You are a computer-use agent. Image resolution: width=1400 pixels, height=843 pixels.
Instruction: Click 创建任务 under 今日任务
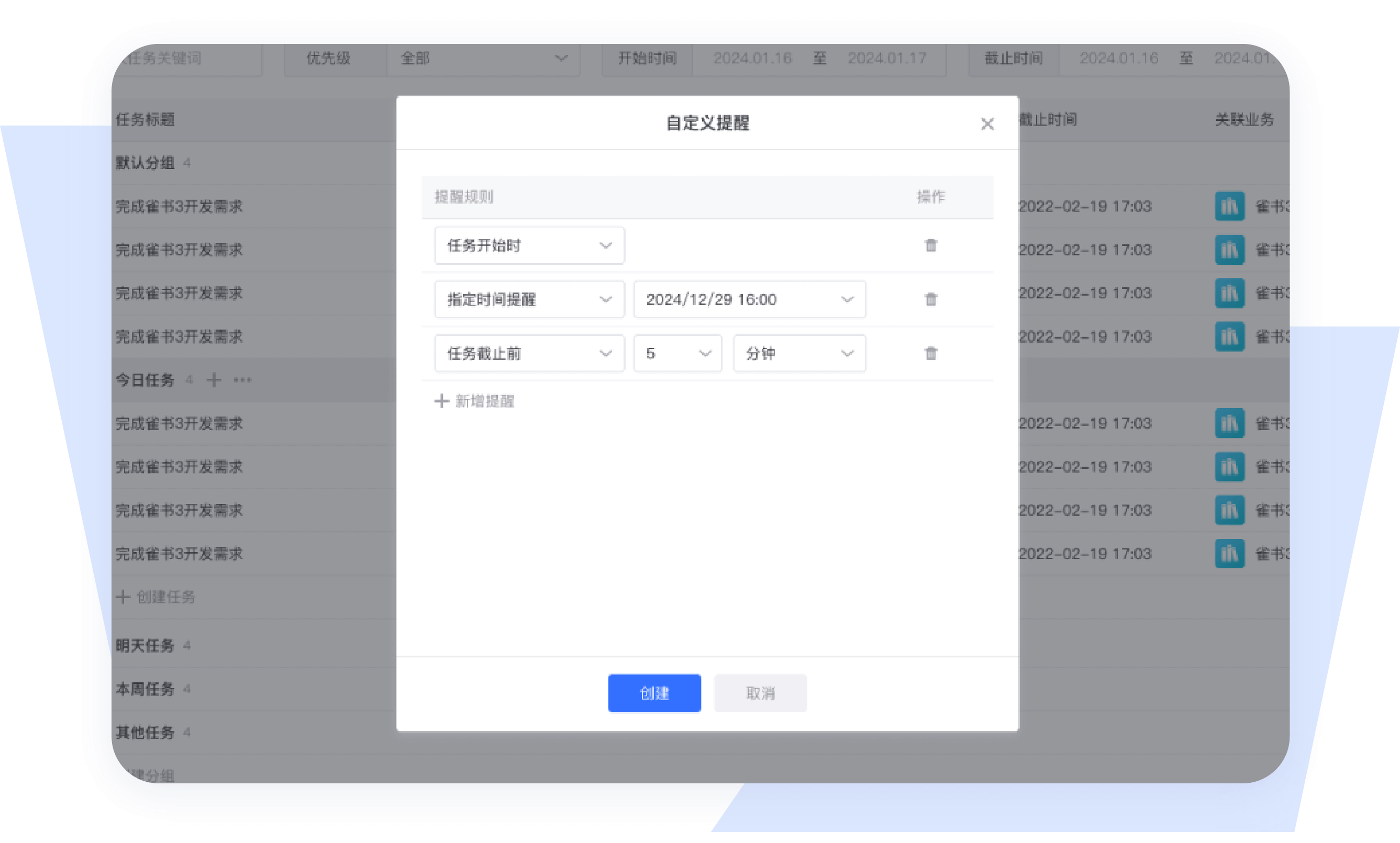[155, 597]
